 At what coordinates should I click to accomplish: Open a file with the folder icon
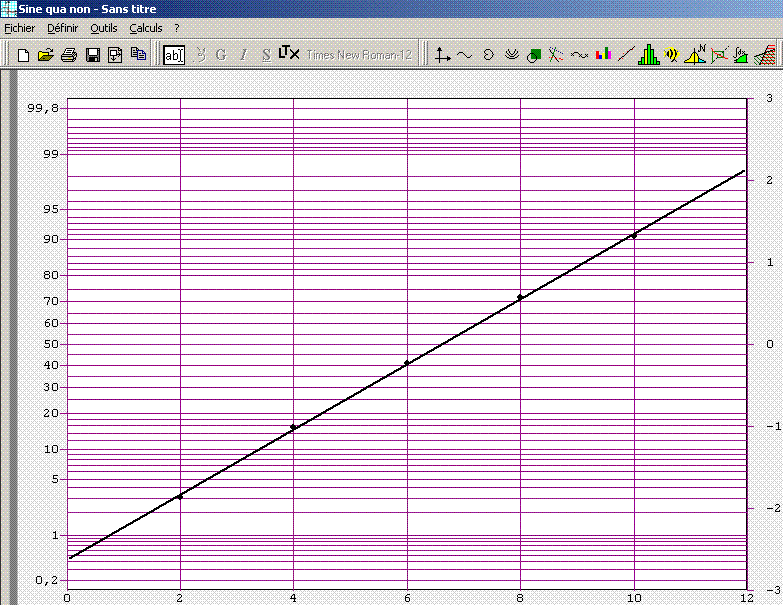point(45,55)
